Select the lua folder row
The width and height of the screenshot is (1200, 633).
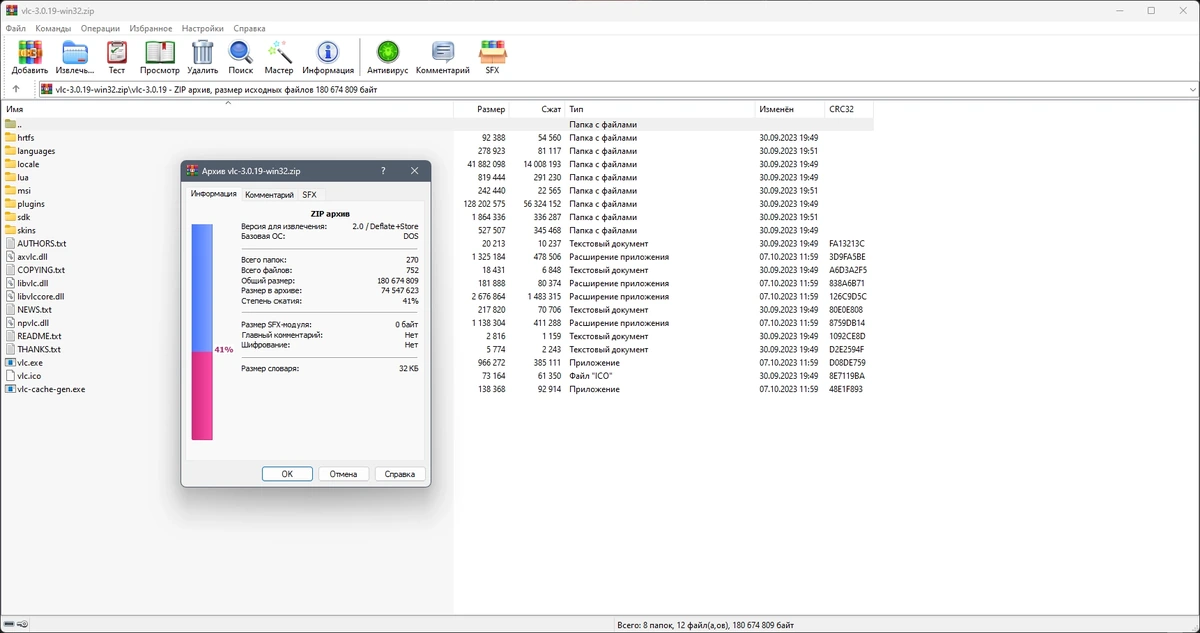(437, 177)
